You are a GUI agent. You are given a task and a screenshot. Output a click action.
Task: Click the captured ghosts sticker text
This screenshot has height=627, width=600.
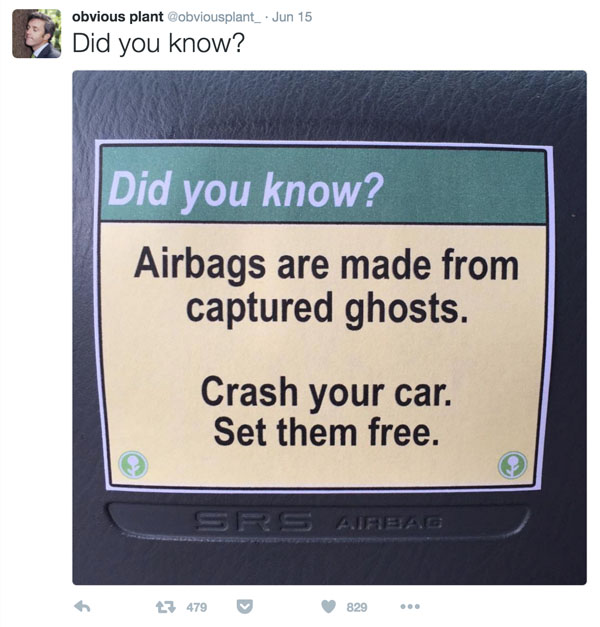point(327,309)
